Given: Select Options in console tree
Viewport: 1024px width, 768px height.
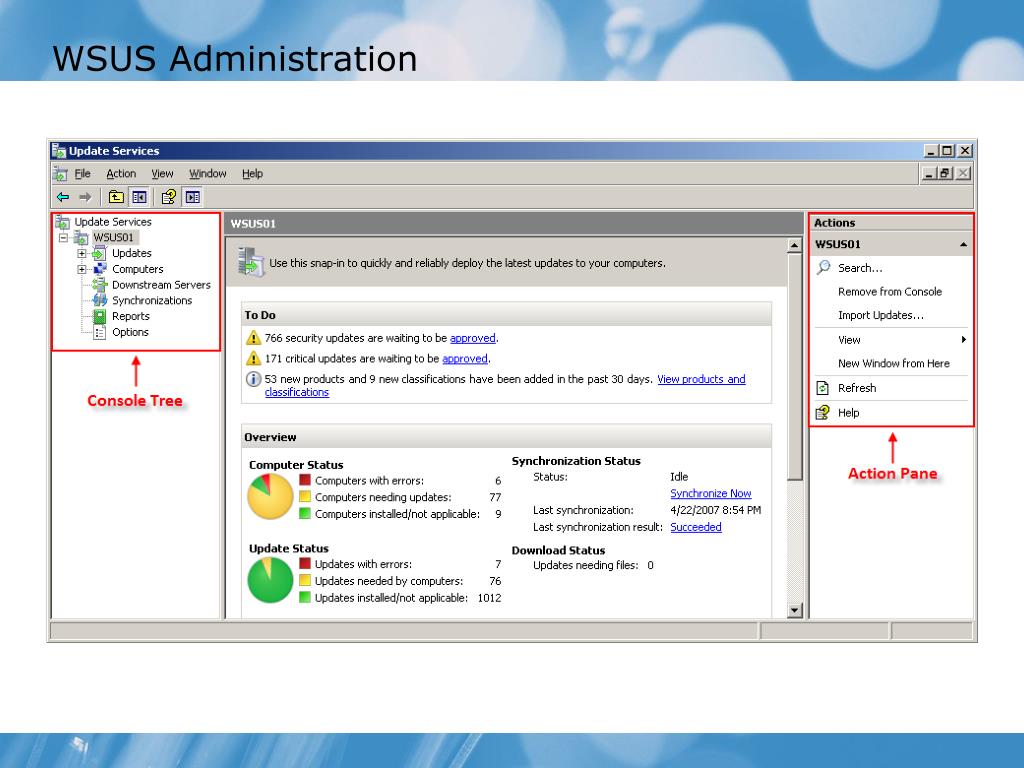Looking at the screenshot, I should point(130,332).
